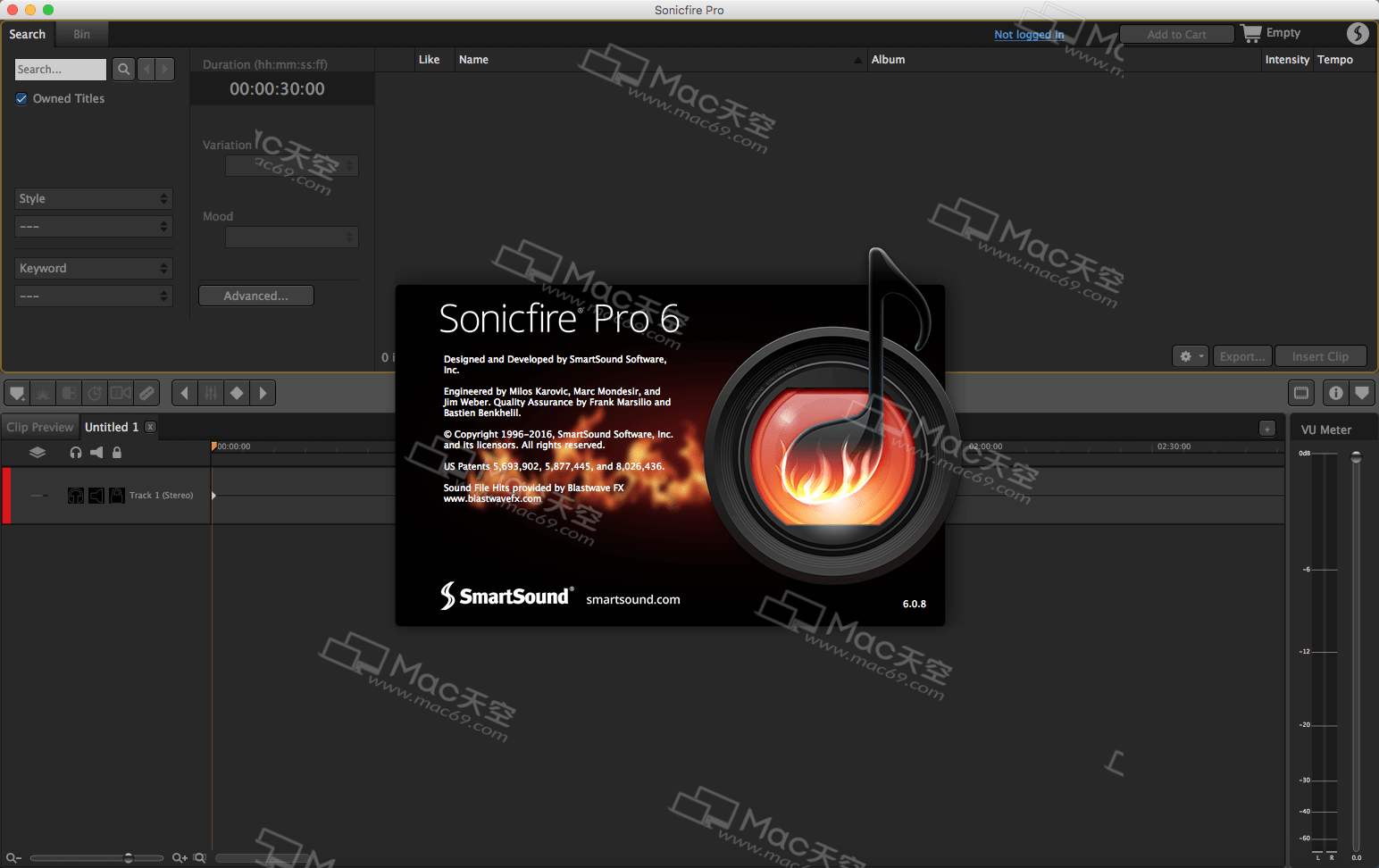1379x868 pixels.
Task: Show the info panel icon
Action: pyautogui.click(x=1335, y=393)
